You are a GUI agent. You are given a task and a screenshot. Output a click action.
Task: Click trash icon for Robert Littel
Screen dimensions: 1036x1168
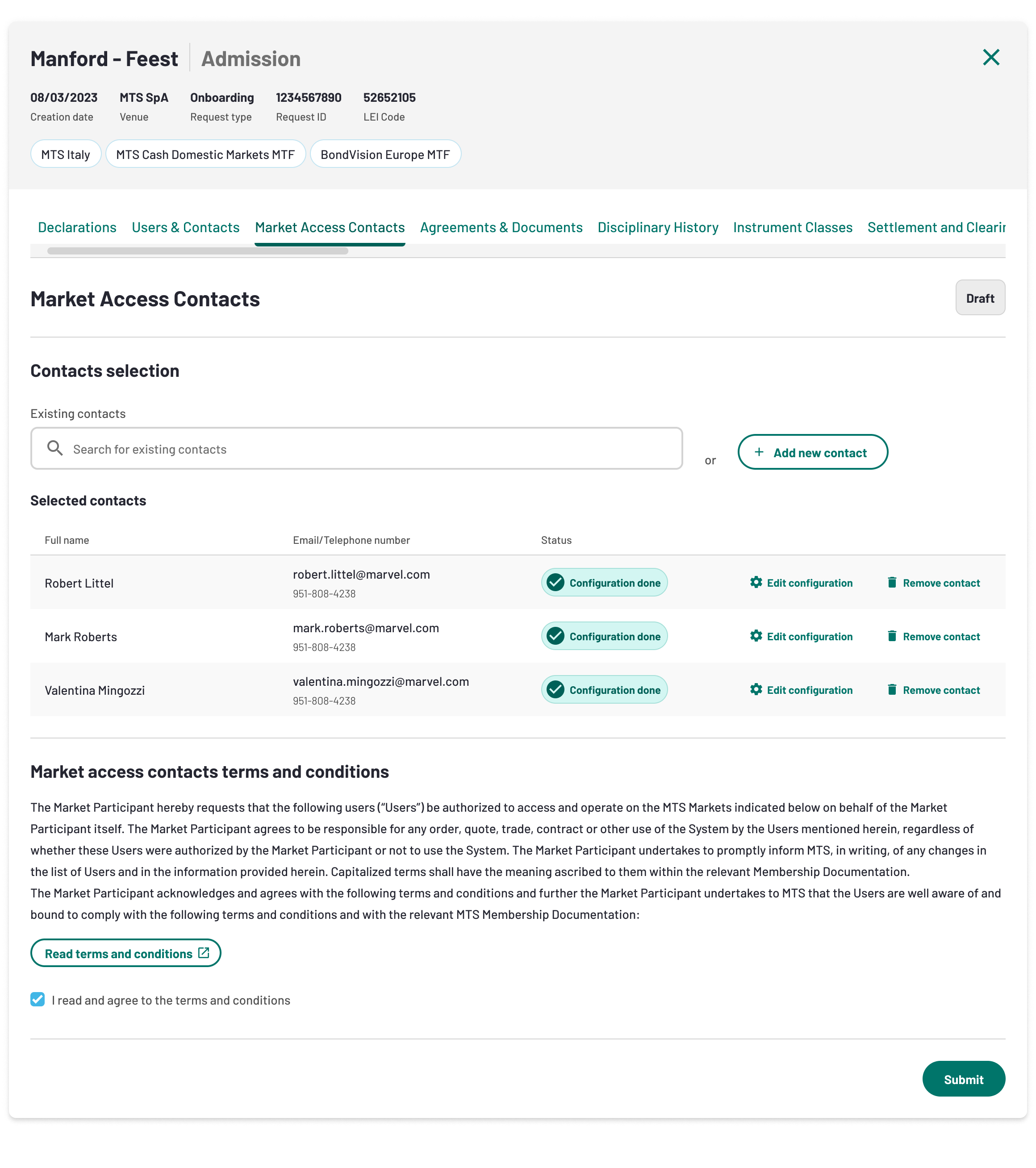coord(891,582)
